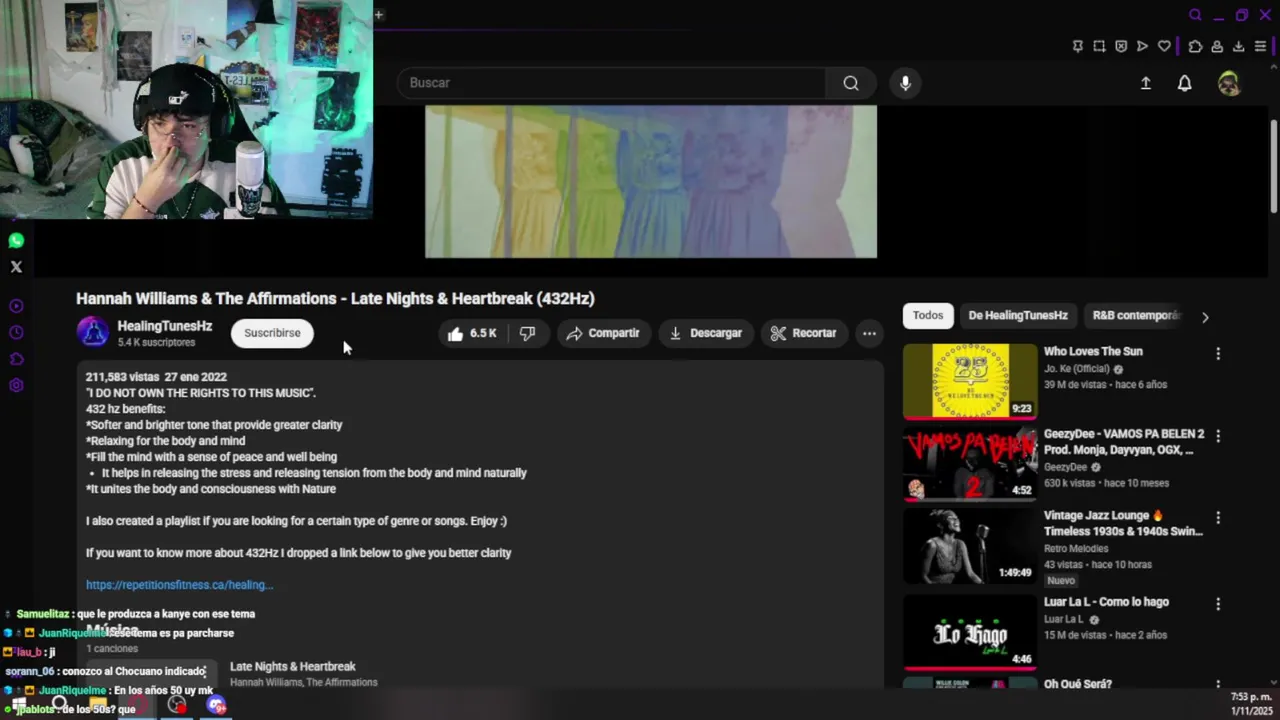The width and height of the screenshot is (1280, 720).
Task: Open Luar La L - Como lo hago title
Action: (1106, 602)
